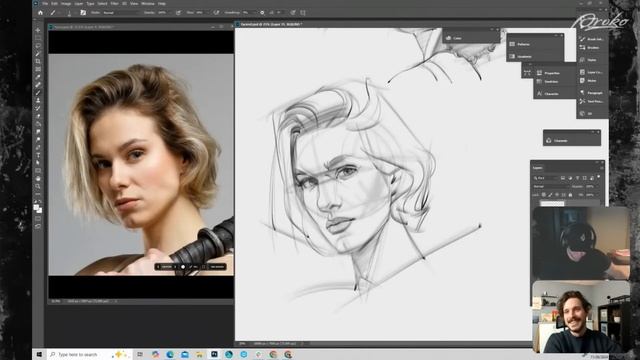Open the File menu

tap(45, 3)
